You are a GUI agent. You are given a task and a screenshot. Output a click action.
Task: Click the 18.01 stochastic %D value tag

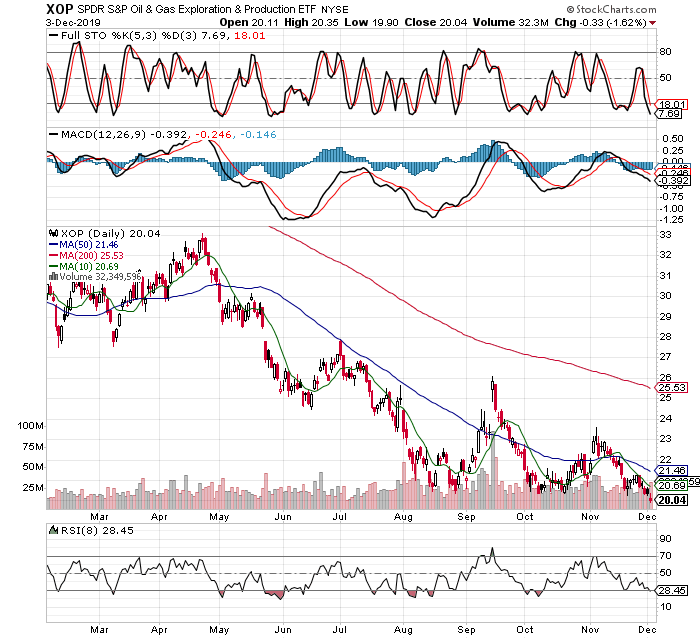[672, 104]
